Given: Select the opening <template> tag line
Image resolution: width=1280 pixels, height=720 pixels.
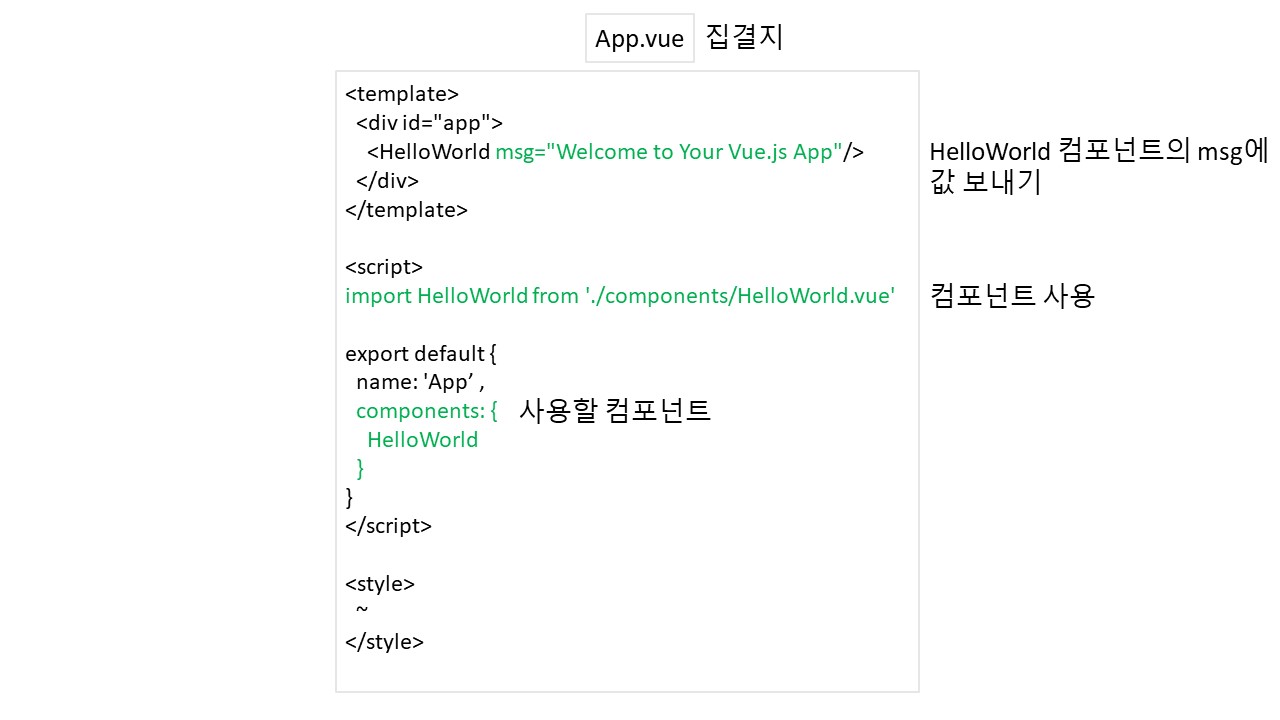Looking at the screenshot, I should click(402, 94).
